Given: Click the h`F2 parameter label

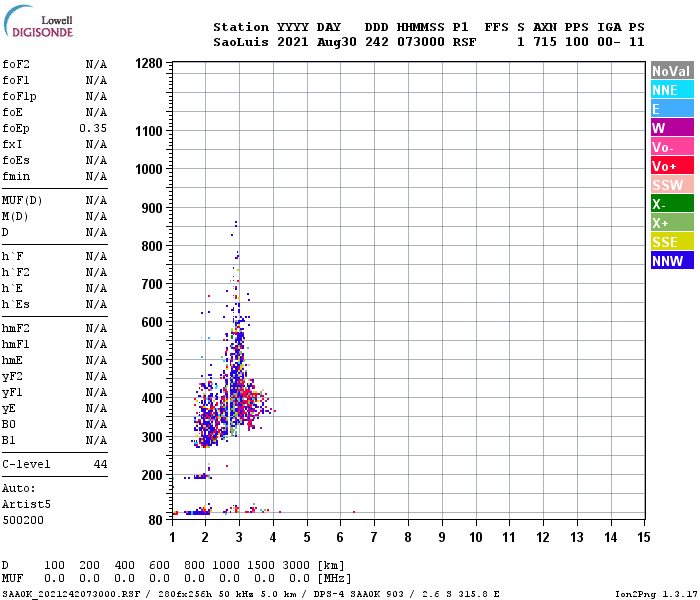Looking at the screenshot, I should click(16, 272).
